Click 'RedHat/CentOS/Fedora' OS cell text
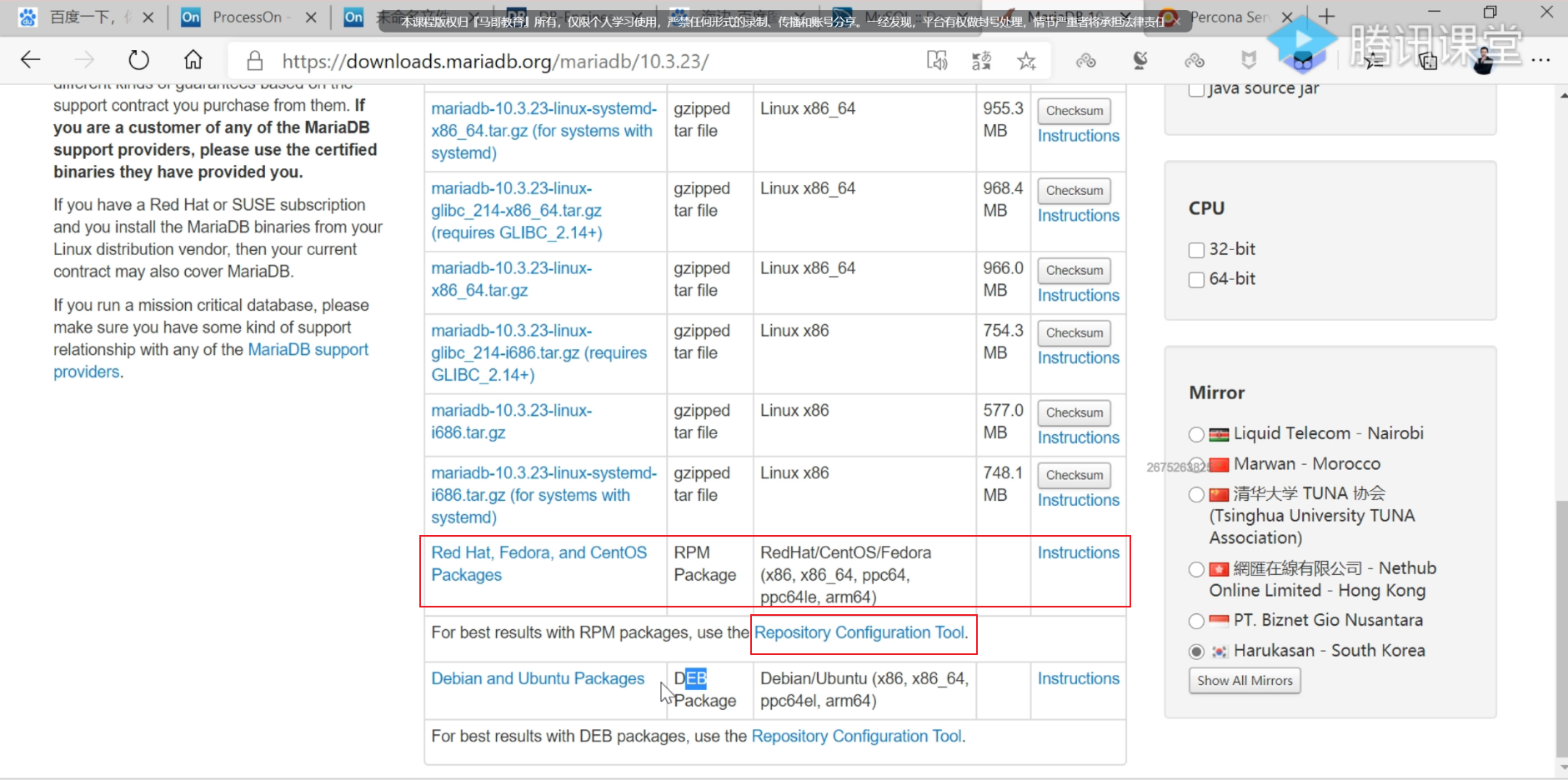1568x780 pixels. click(x=845, y=553)
